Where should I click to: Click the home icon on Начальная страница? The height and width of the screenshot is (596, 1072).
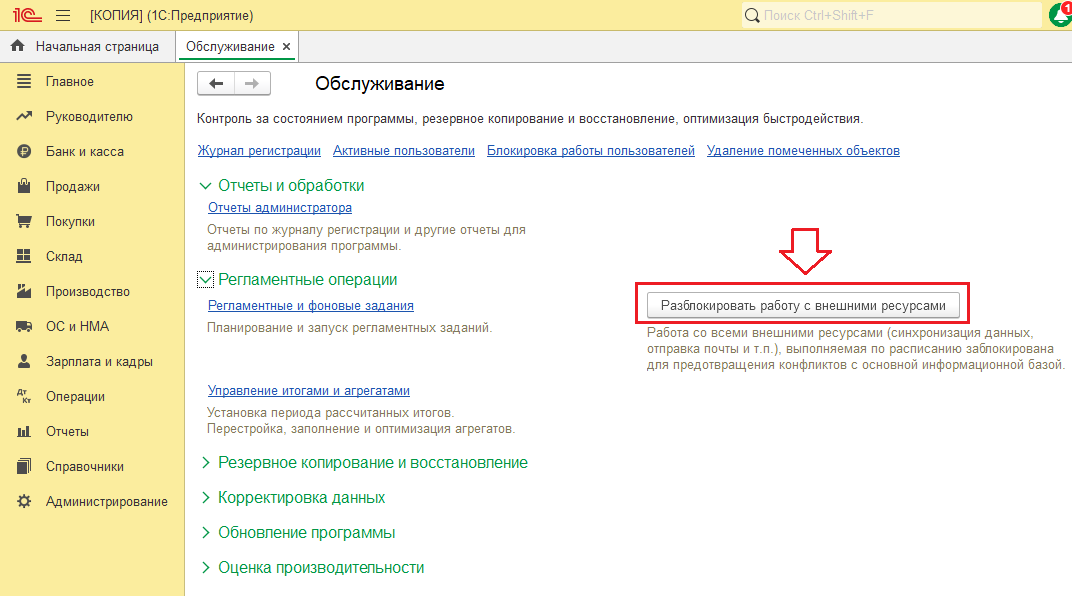(18, 46)
